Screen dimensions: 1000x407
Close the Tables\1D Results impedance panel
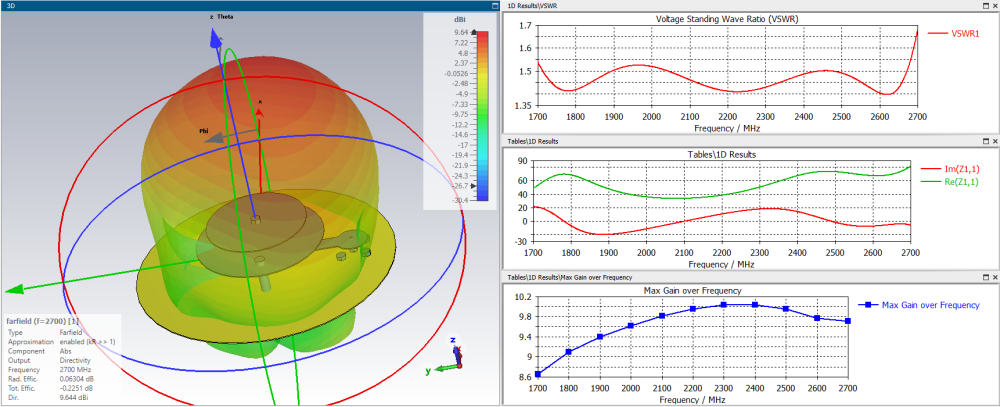994,141
